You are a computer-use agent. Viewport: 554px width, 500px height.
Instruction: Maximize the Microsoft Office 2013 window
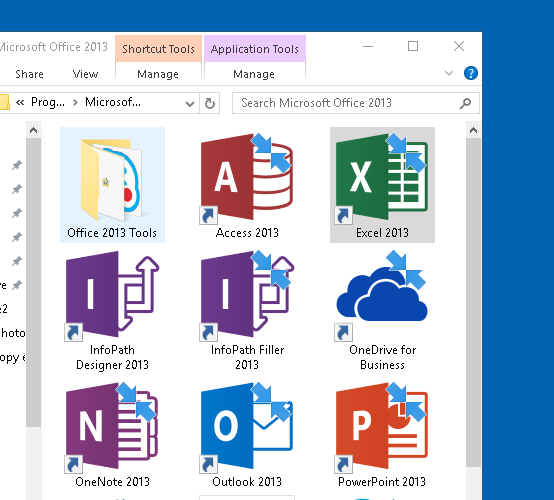(413, 46)
